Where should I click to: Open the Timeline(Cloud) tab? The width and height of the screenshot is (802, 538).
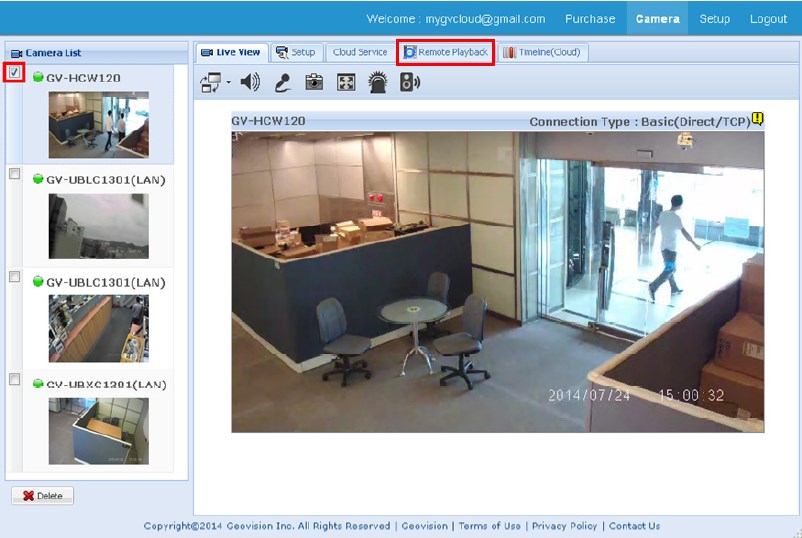pyautogui.click(x=542, y=52)
